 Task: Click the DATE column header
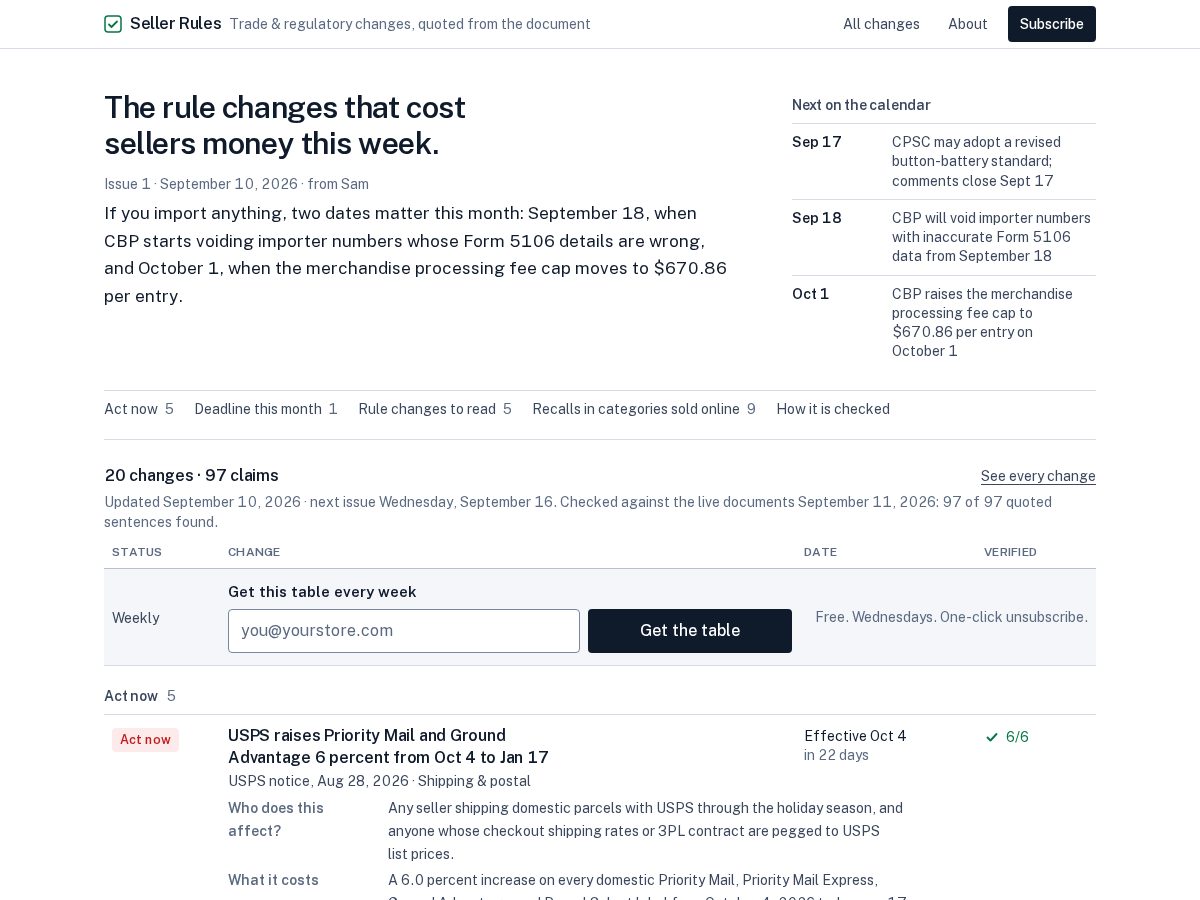click(820, 552)
